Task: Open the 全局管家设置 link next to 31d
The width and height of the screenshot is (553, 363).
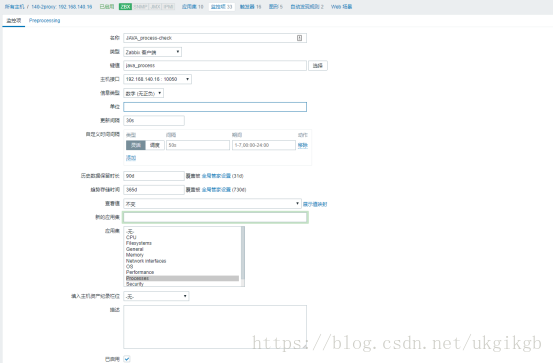Action: tap(216, 176)
